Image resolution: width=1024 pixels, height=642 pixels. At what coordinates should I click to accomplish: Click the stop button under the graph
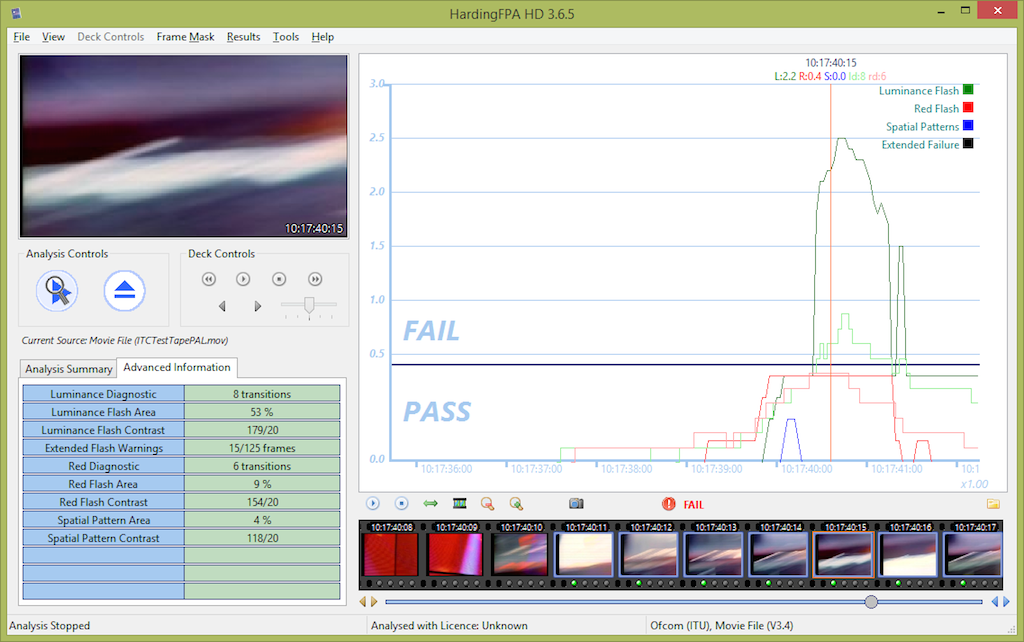402,504
